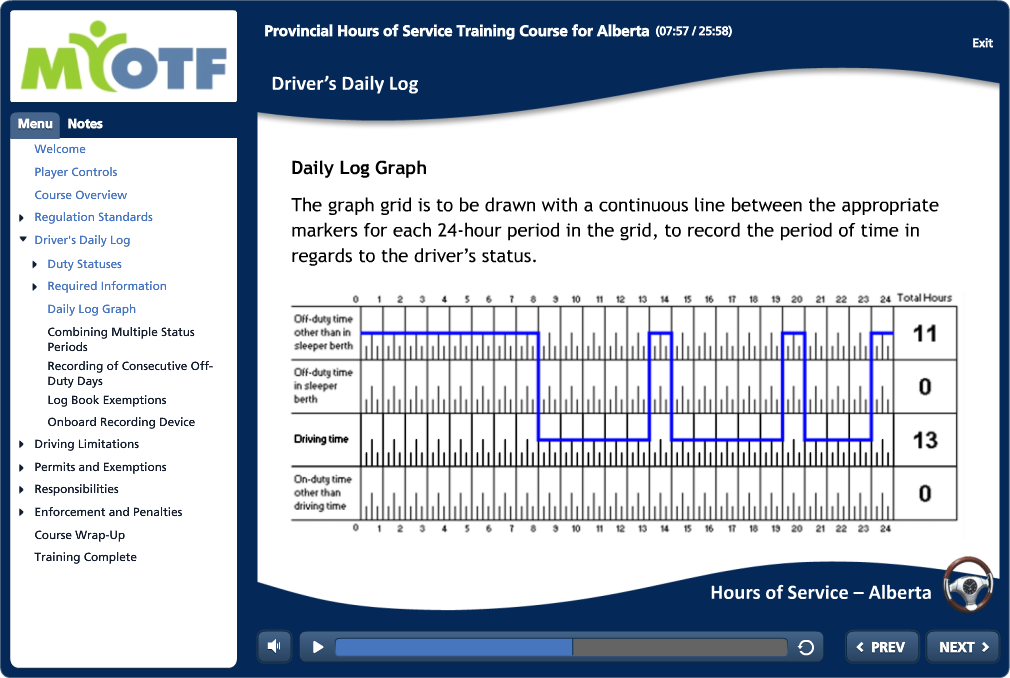This screenshot has height=678, width=1010.
Task: Open Combining Multiple Status Periods
Action: click(x=121, y=339)
